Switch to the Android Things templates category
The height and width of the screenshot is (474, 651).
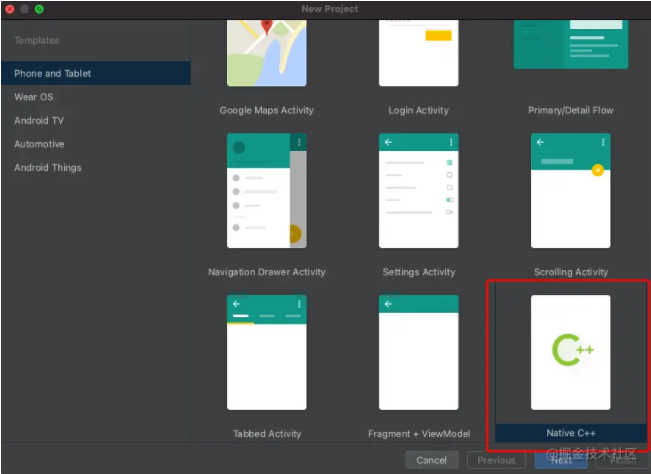click(x=96, y=168)
